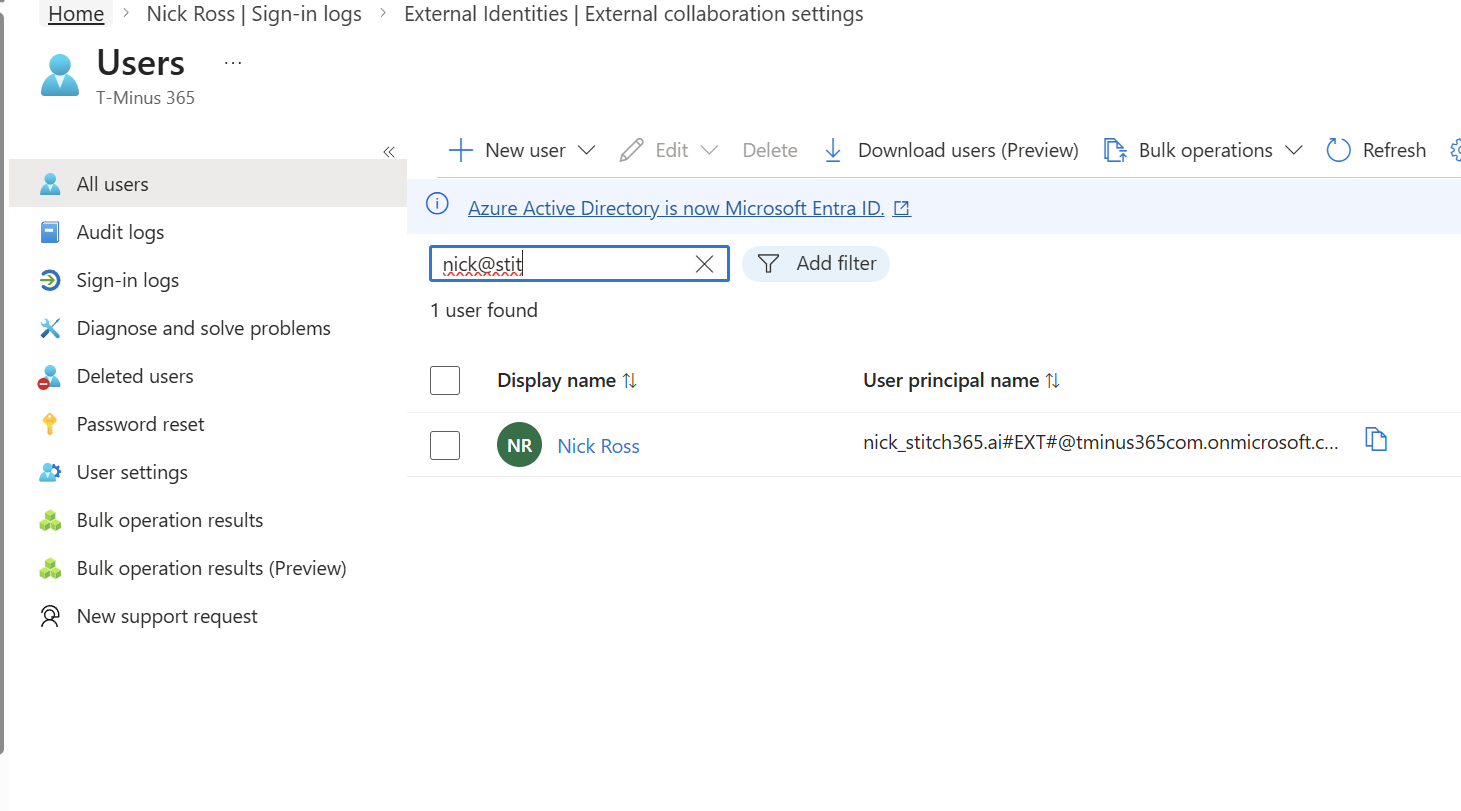Open the Bulk operations dropdown
1461x811 pixels.
[x=1293, y=150]
